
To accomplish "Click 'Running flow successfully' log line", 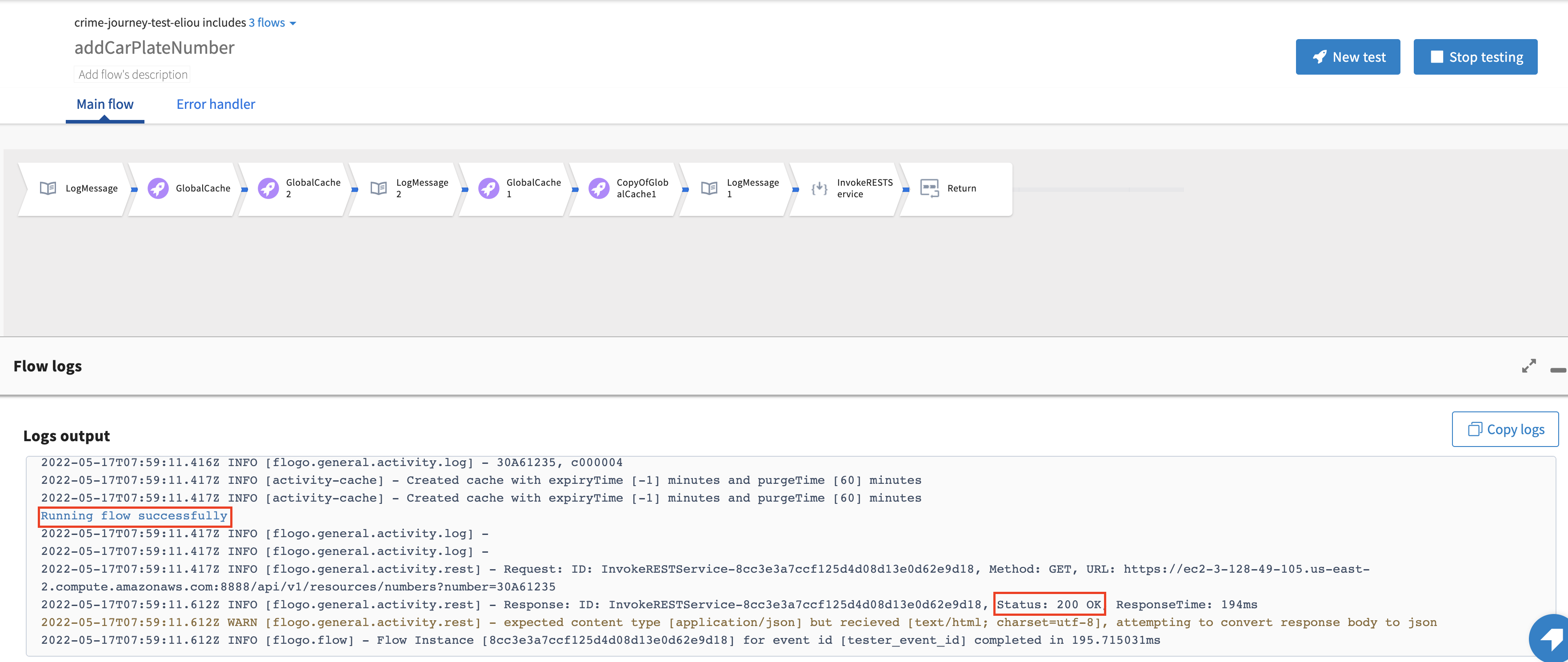I will [134, 516].
